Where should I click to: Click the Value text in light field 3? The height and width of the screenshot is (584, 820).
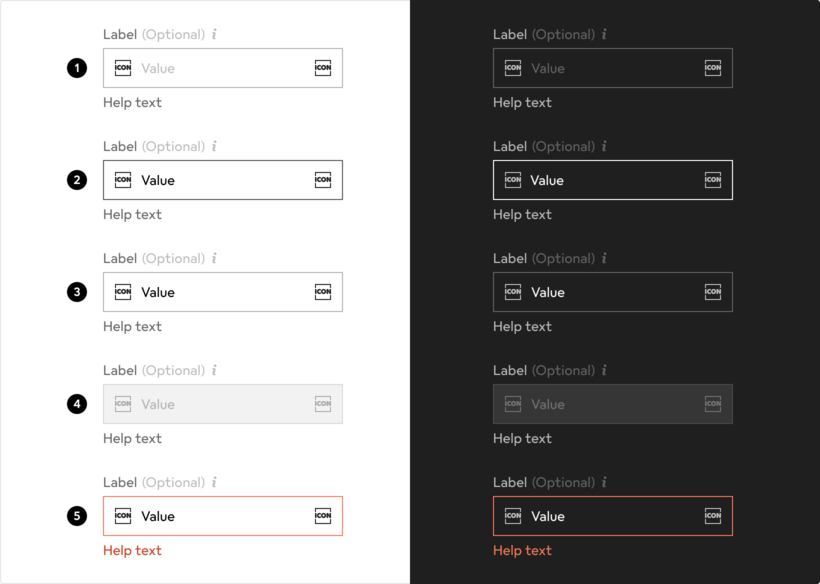tap(158, 292)
